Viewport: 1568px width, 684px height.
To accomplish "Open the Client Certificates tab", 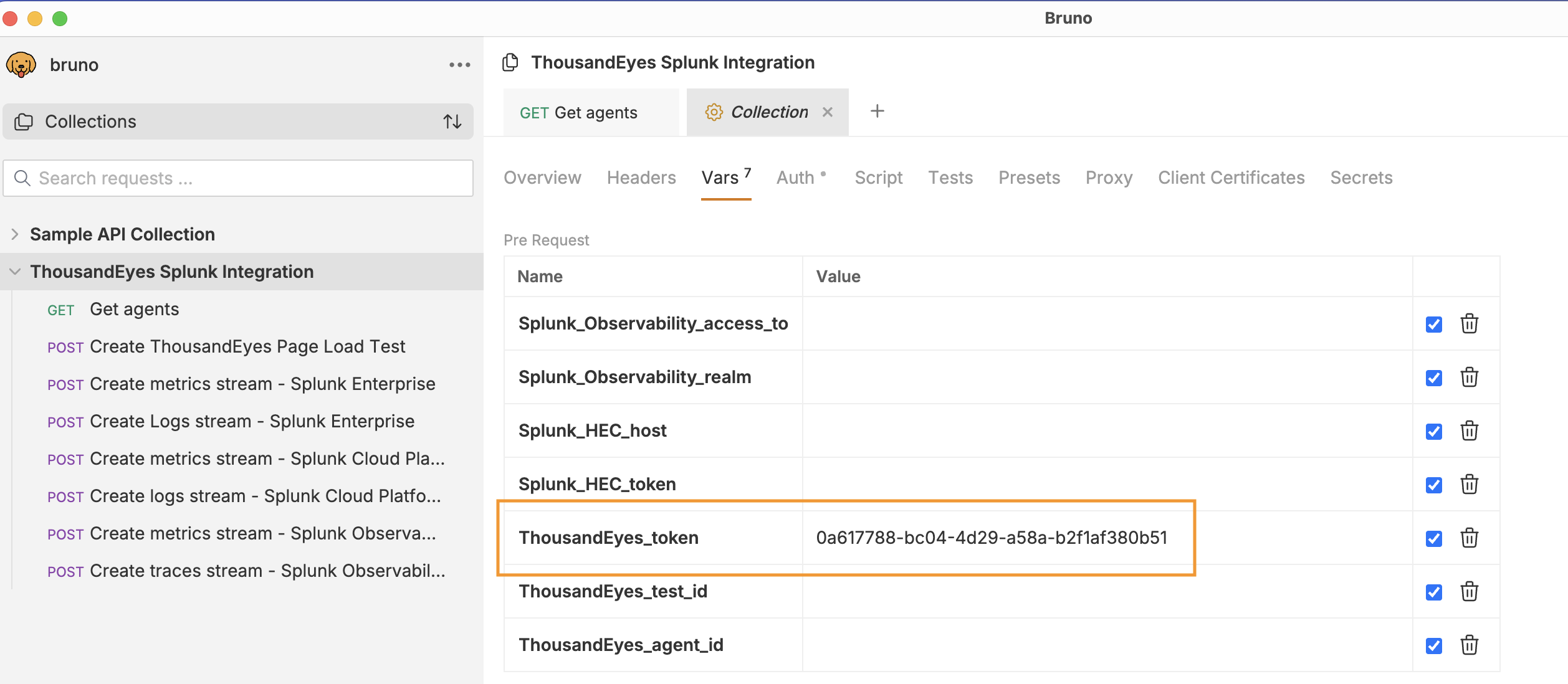I will [x=1231, y=178].
